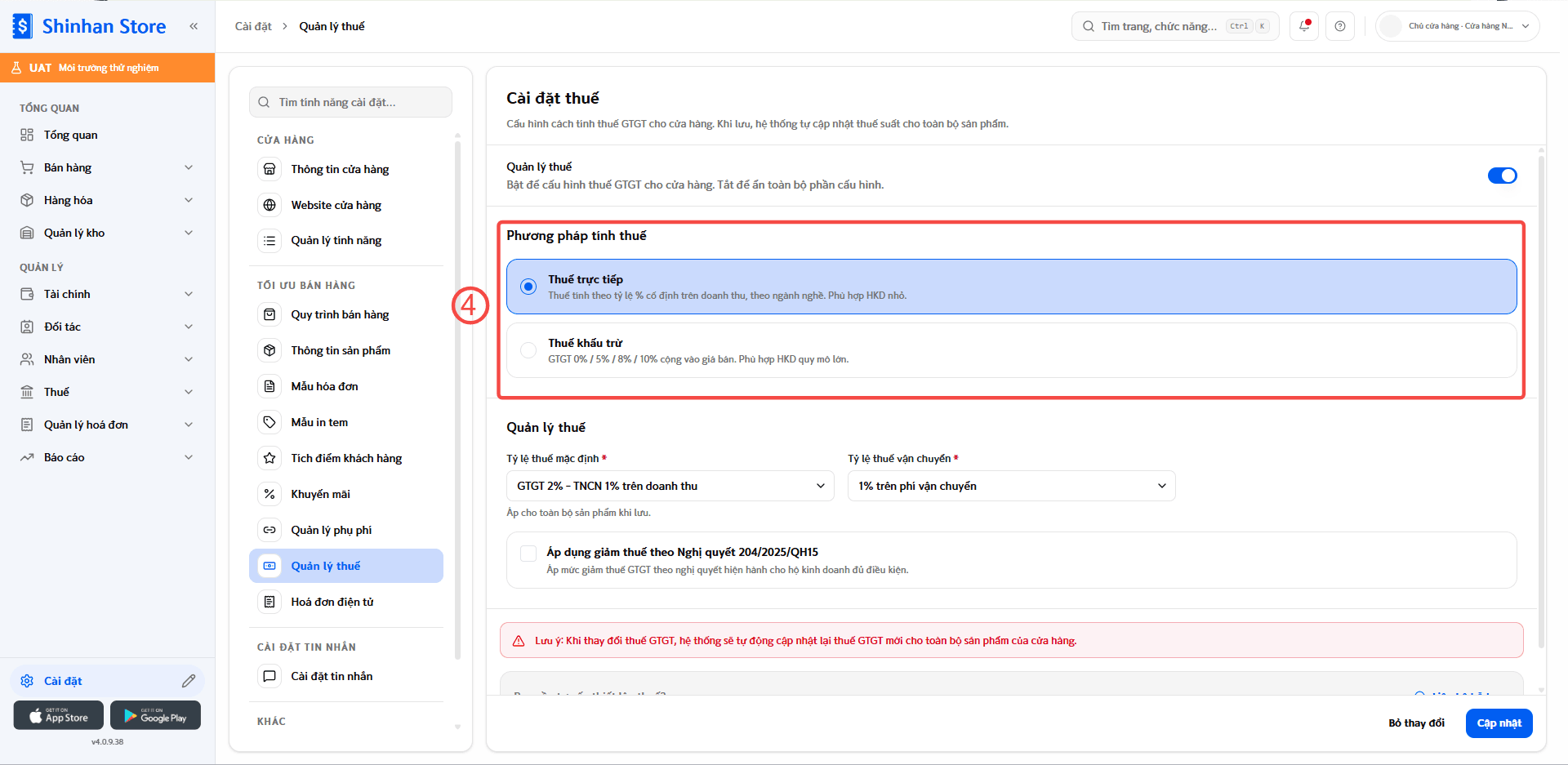Image resolution: width=1568 pixels, height=765 pixels.
Task: Turn off the Quản lý thuế switch
Action: tap(1502, 176)
